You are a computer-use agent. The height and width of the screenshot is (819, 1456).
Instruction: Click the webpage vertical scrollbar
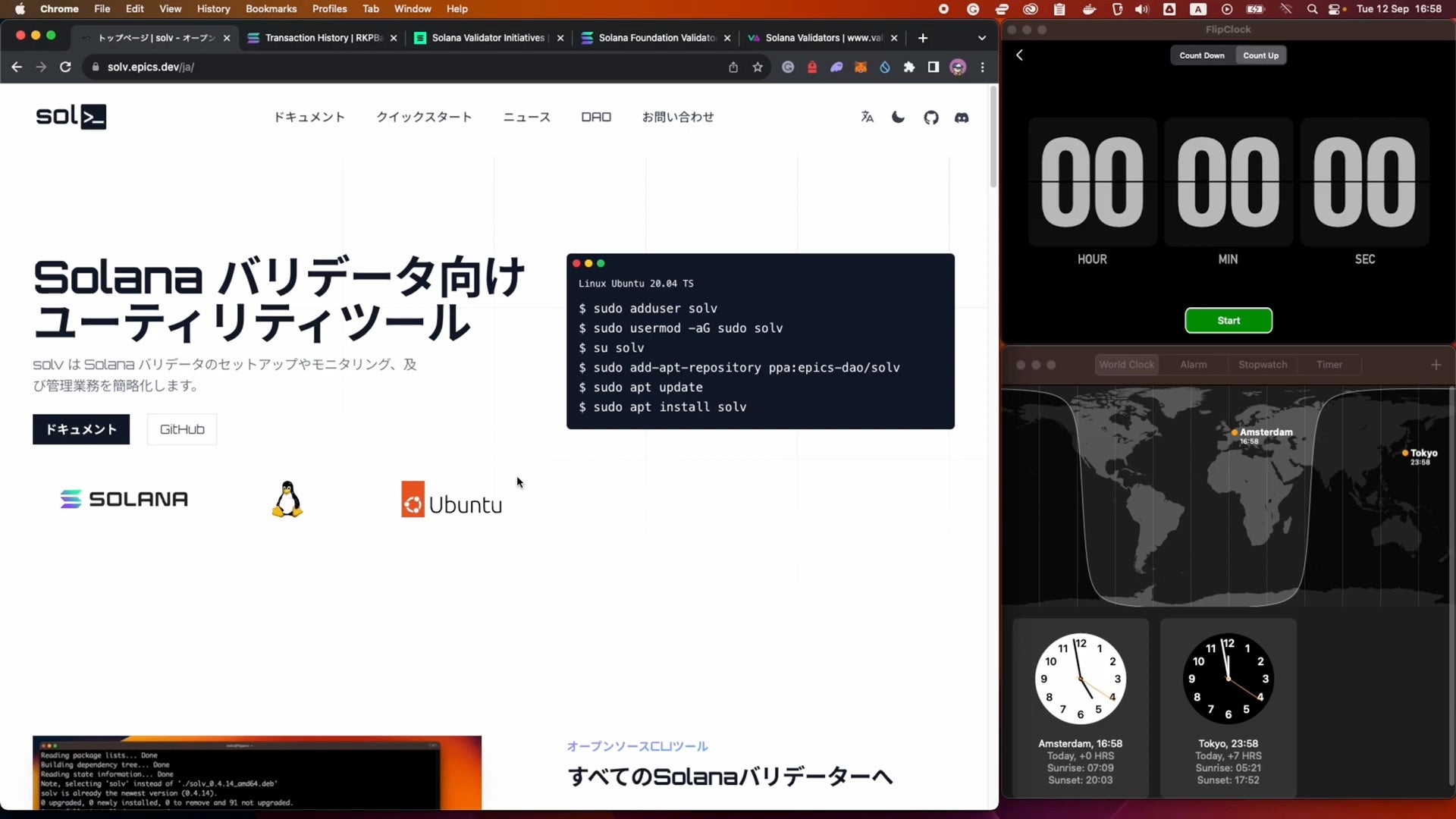[x=993, y=136]
